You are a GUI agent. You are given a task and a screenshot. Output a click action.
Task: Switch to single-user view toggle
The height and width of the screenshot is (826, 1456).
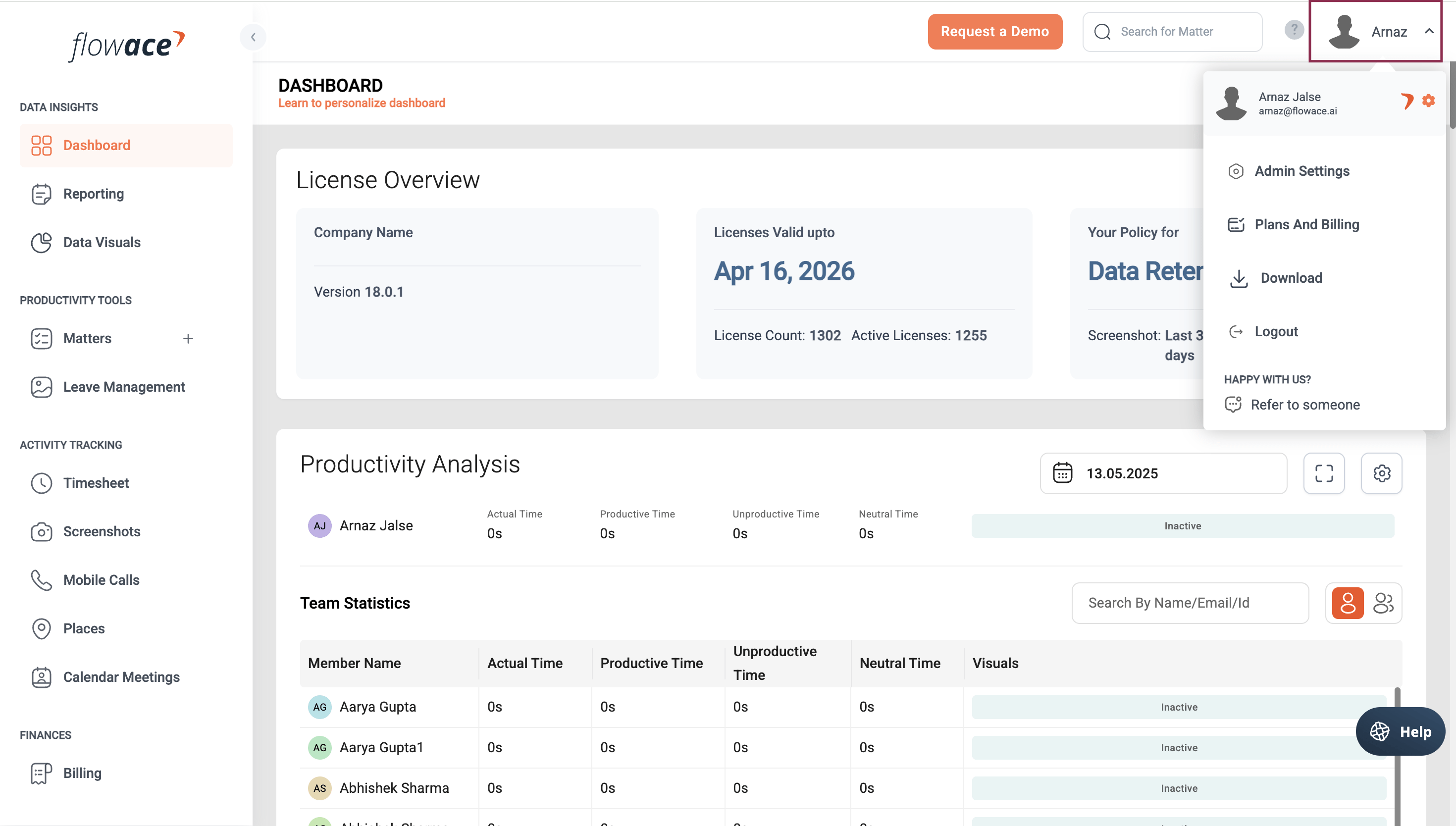1347,603
